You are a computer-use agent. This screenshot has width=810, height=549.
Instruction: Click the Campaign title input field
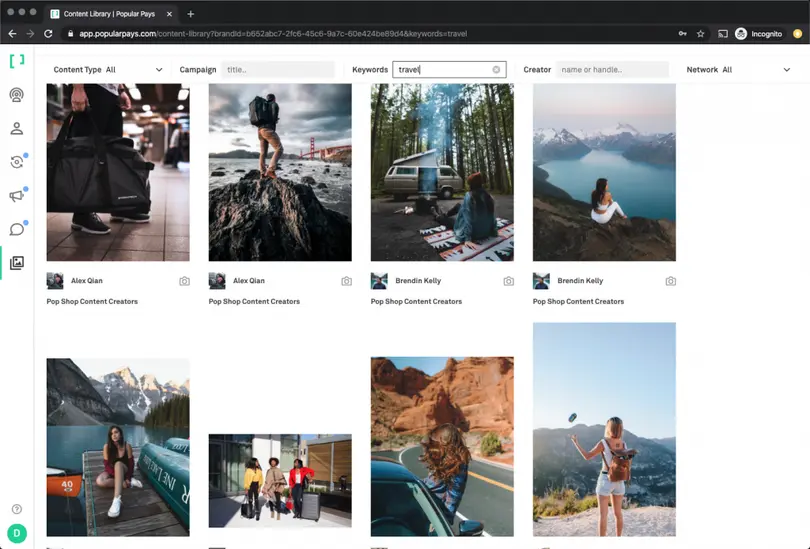click(x=278, y=70)
